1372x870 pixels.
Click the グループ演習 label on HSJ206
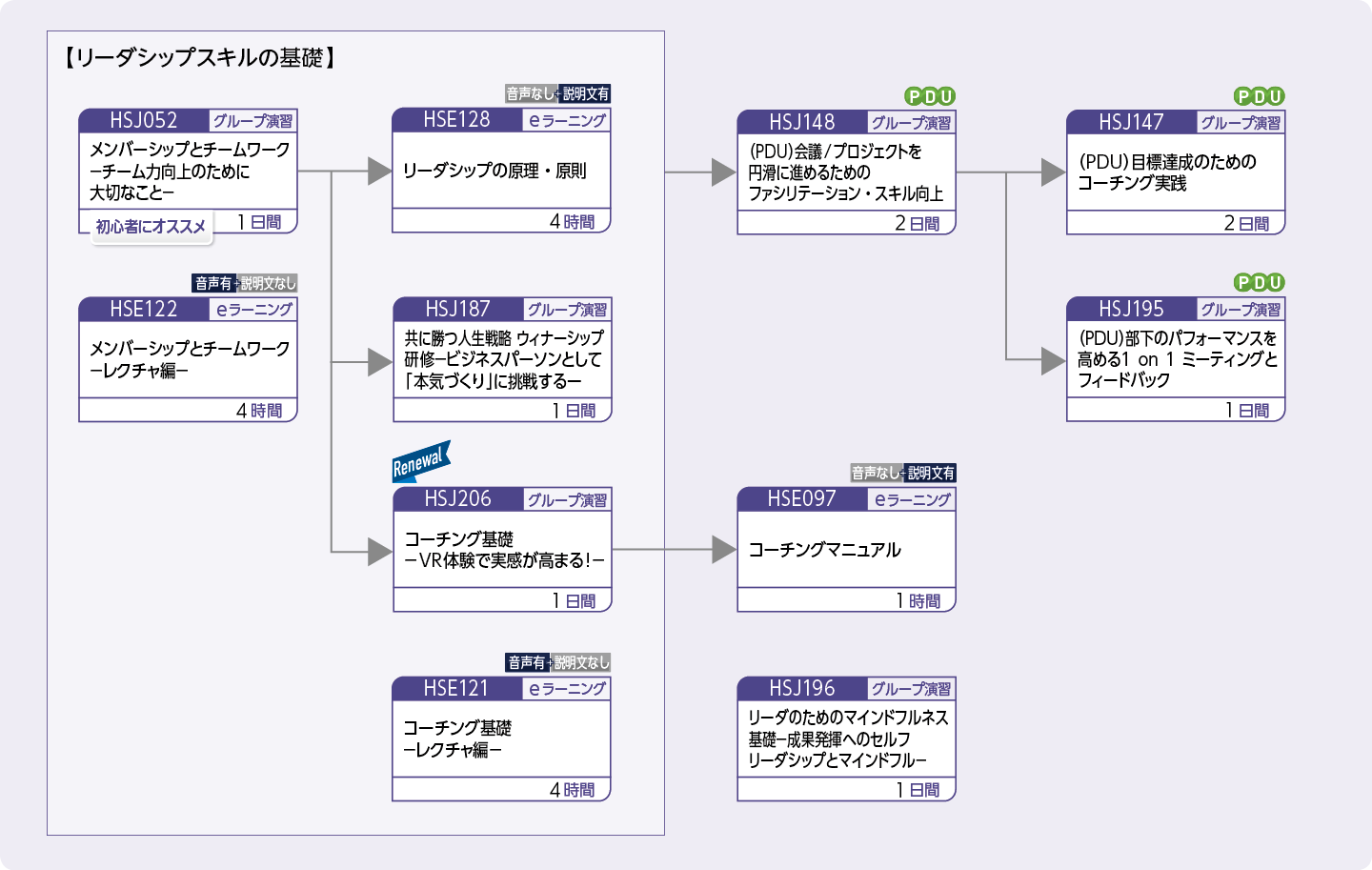[x=567, y=499]
